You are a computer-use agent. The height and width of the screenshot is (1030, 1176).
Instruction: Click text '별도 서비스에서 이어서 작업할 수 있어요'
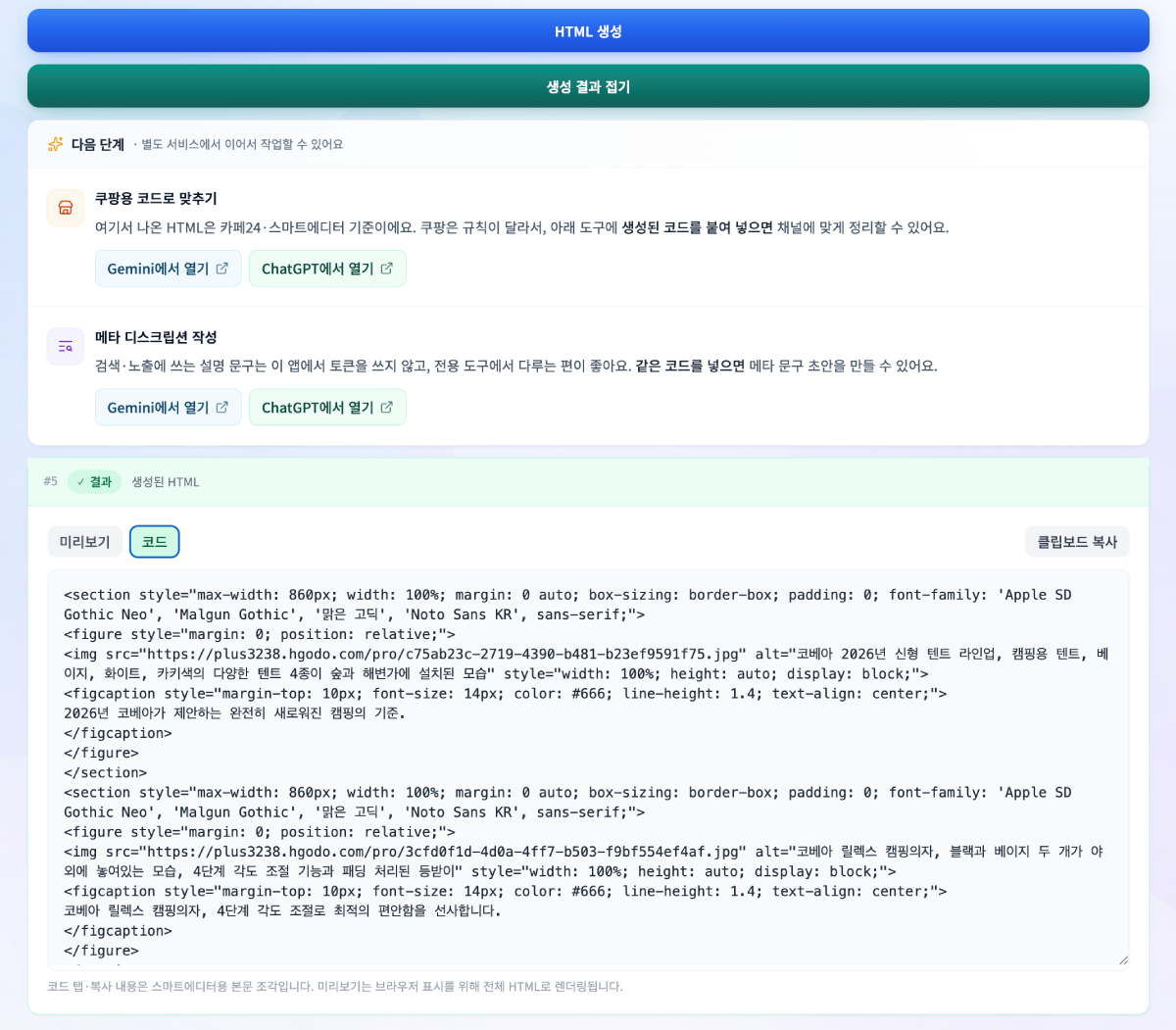242,144
